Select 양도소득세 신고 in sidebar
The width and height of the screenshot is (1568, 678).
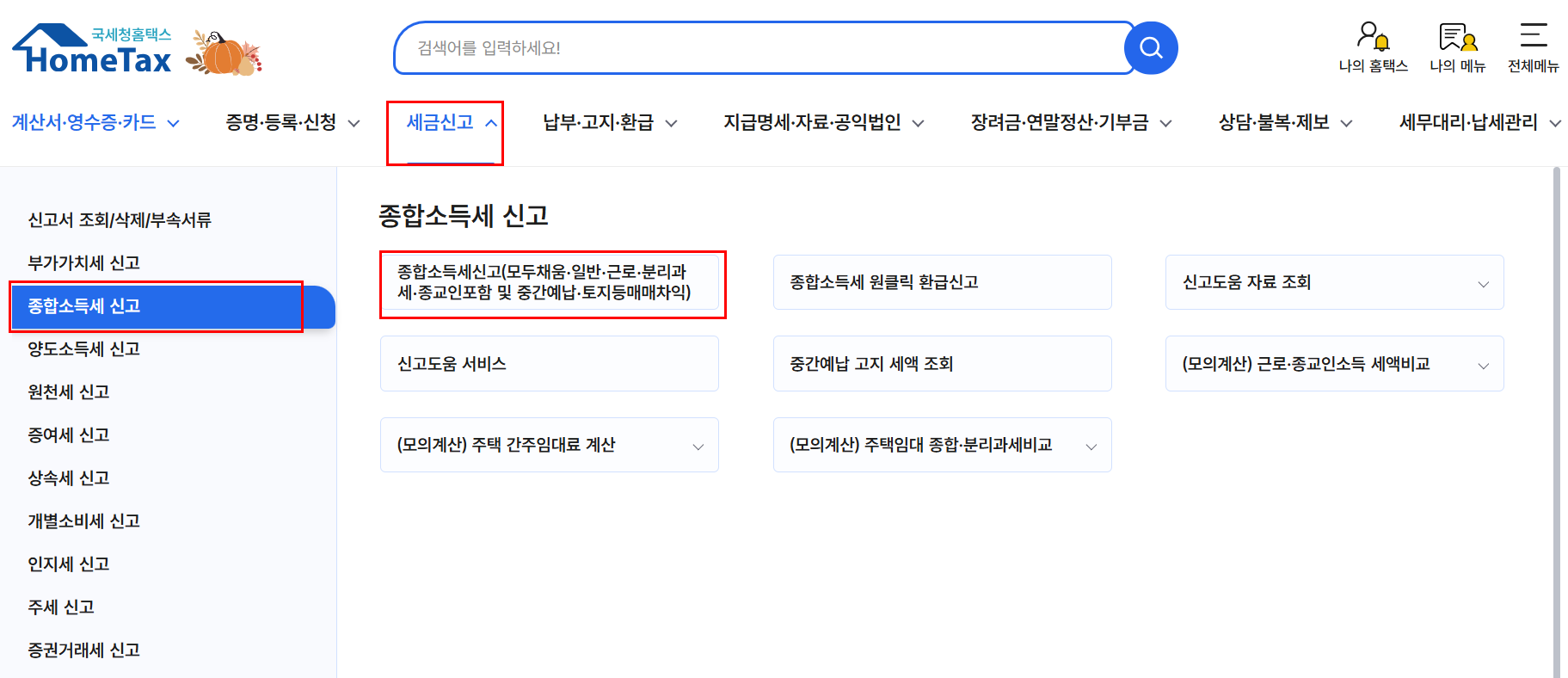(83, 348)
